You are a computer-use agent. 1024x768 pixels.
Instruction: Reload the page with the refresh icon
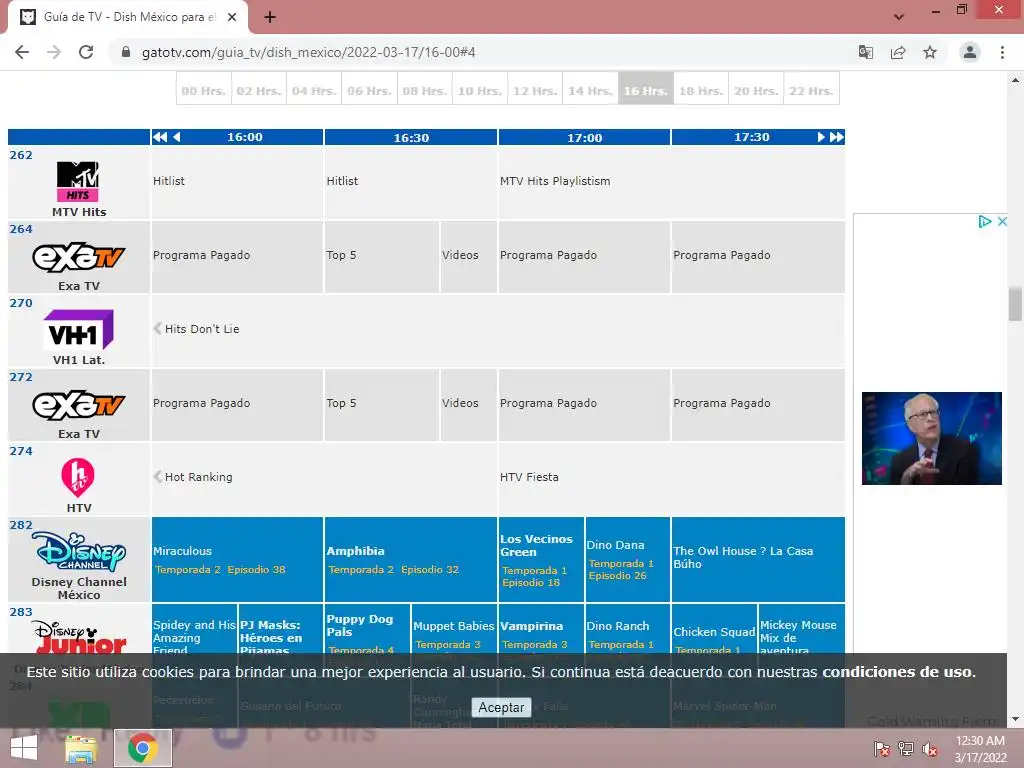click(x=86, y=52)
